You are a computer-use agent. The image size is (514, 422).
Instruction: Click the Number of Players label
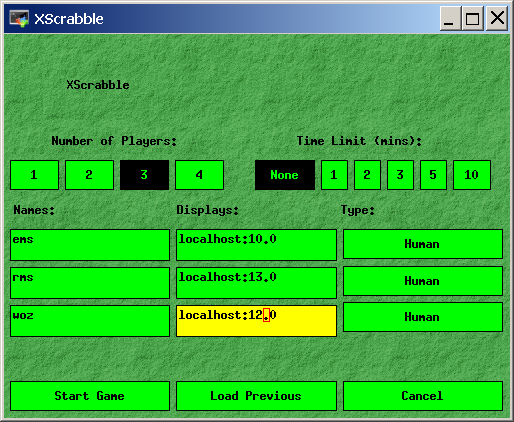[114, 141]
